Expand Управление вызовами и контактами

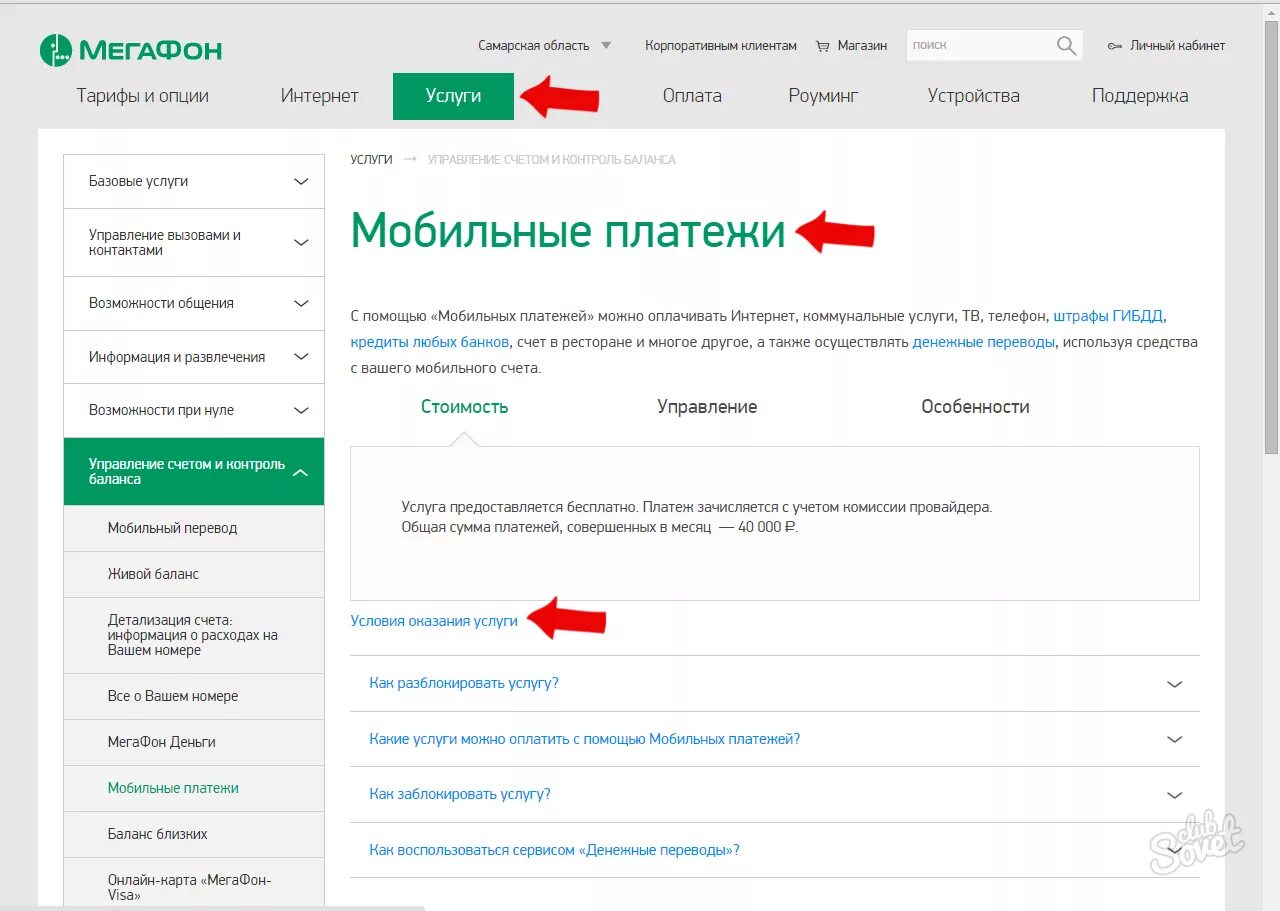194,242
